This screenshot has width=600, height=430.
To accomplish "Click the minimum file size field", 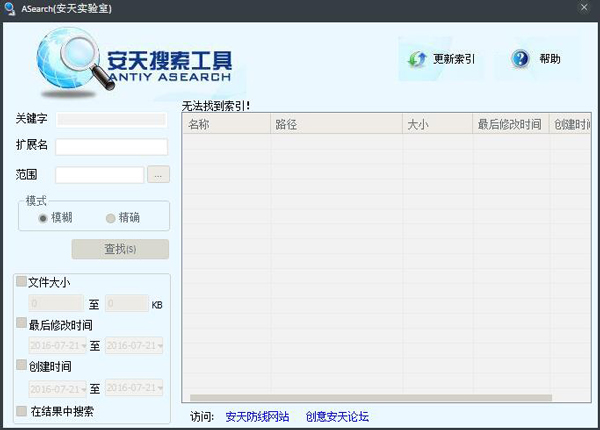I will (x=56, y=303).
